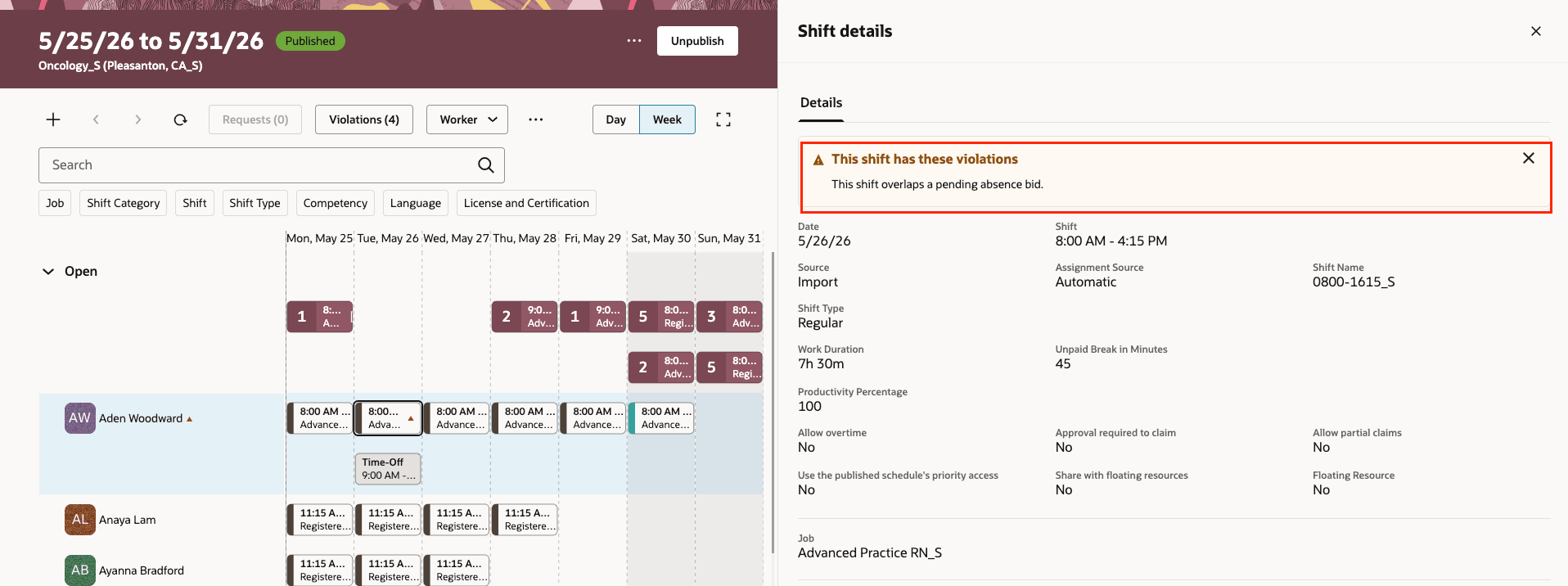1568x586 pixels.
Task: Click the Job value Advanced Practice RN_S
Action: [870, 553]
